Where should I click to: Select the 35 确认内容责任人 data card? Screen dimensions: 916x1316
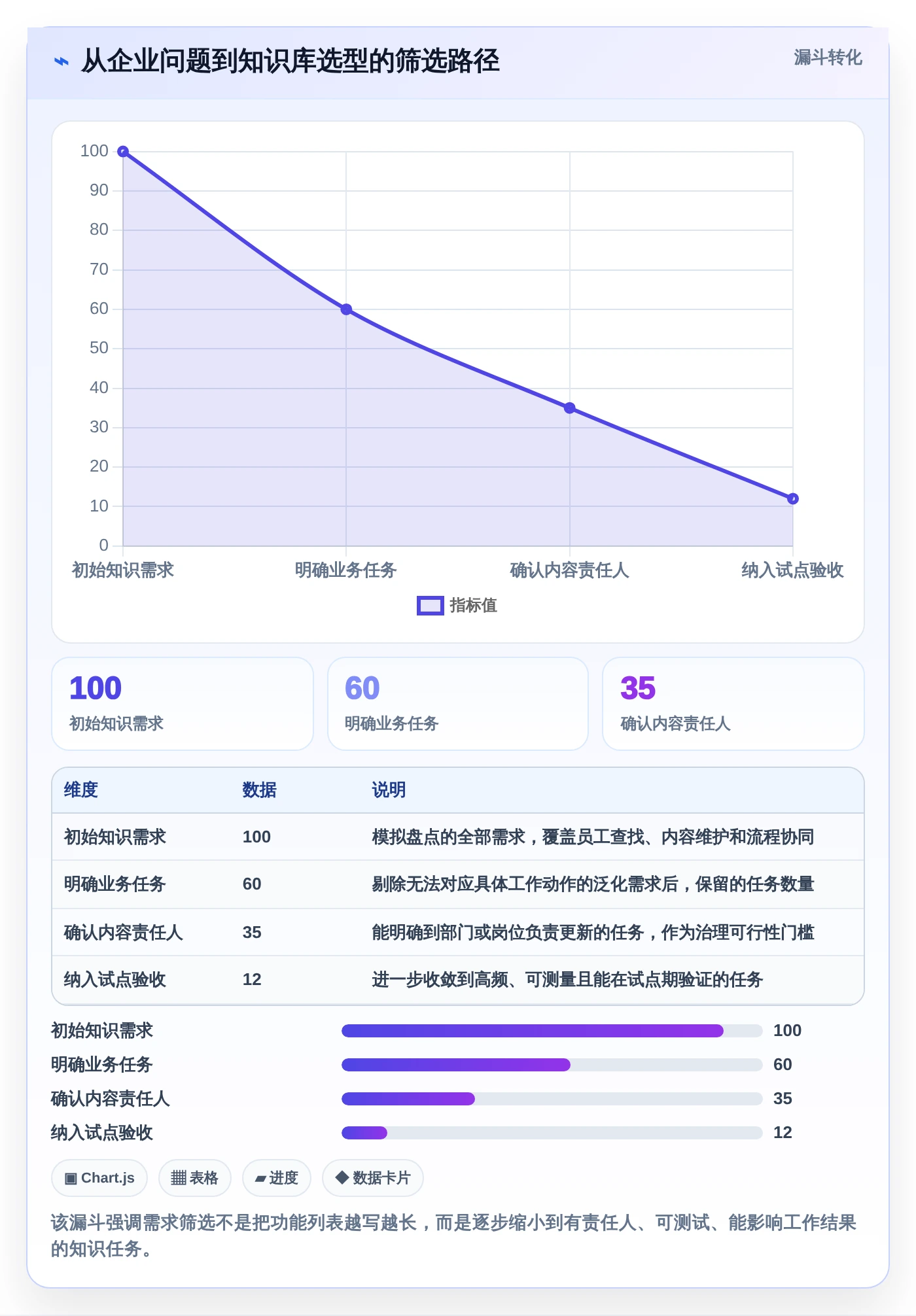tap(733, 704)
